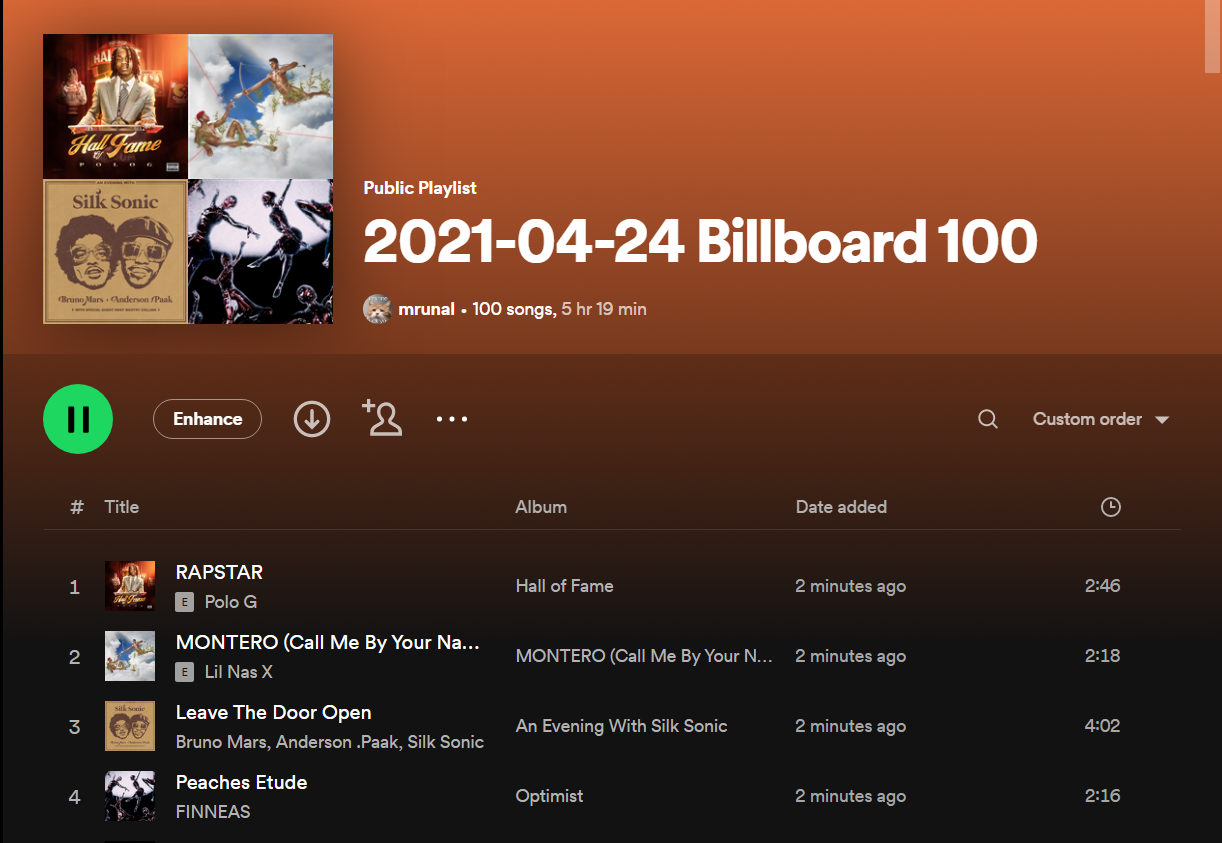Open the invite collaborators icon
Image resolution: width=1222 pixels, height=843 pixels.
pyautogui.click(x=381, y=419)
